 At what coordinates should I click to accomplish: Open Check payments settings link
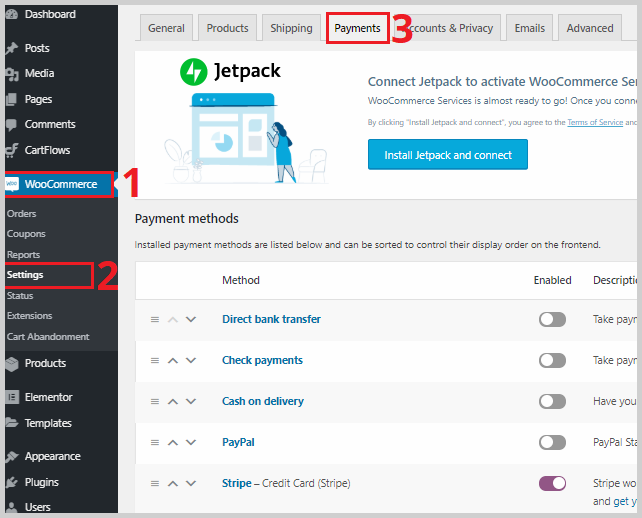pyautogui.click(x=262, y=360)
